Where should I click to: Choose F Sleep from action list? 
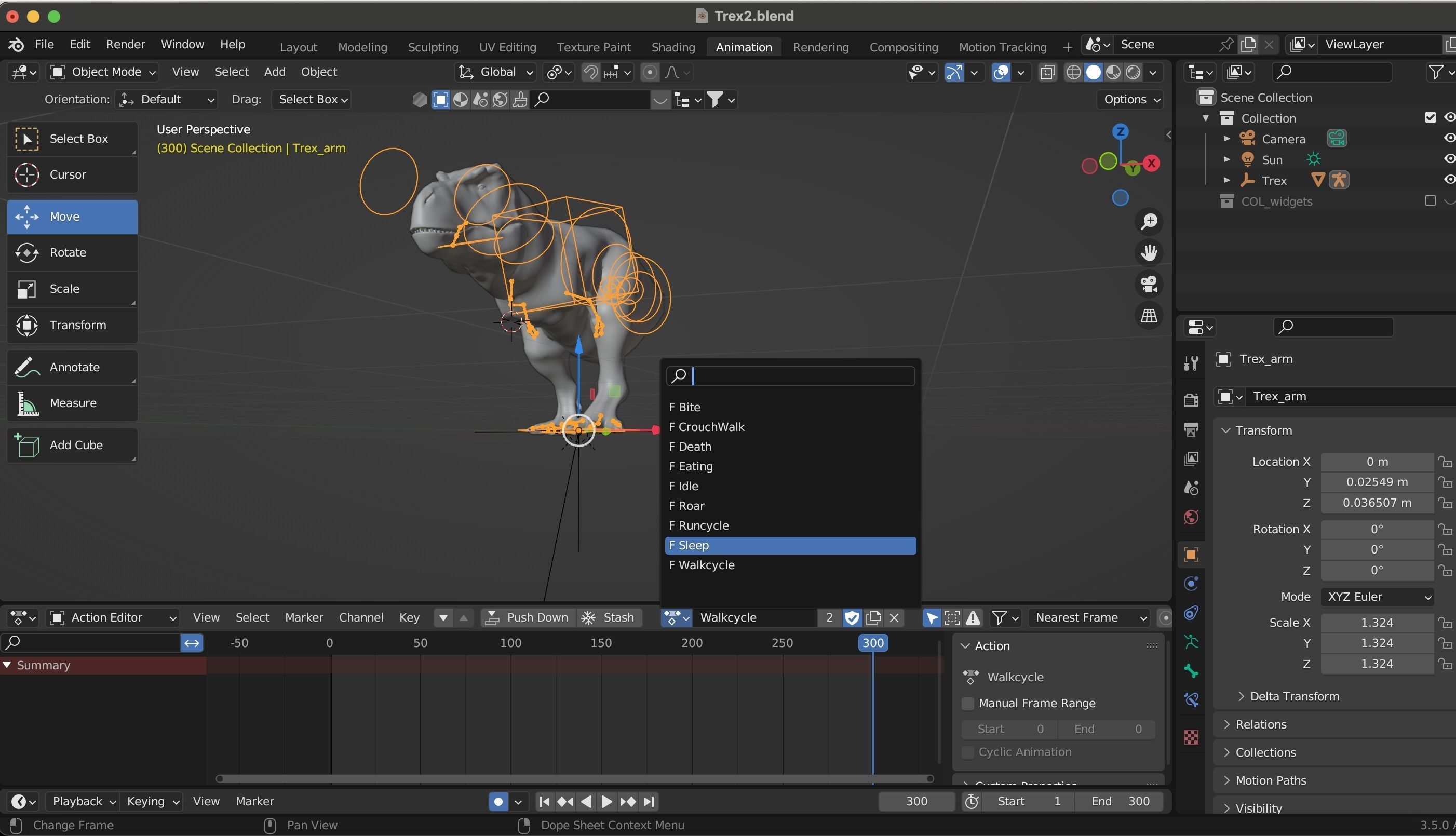790,545
